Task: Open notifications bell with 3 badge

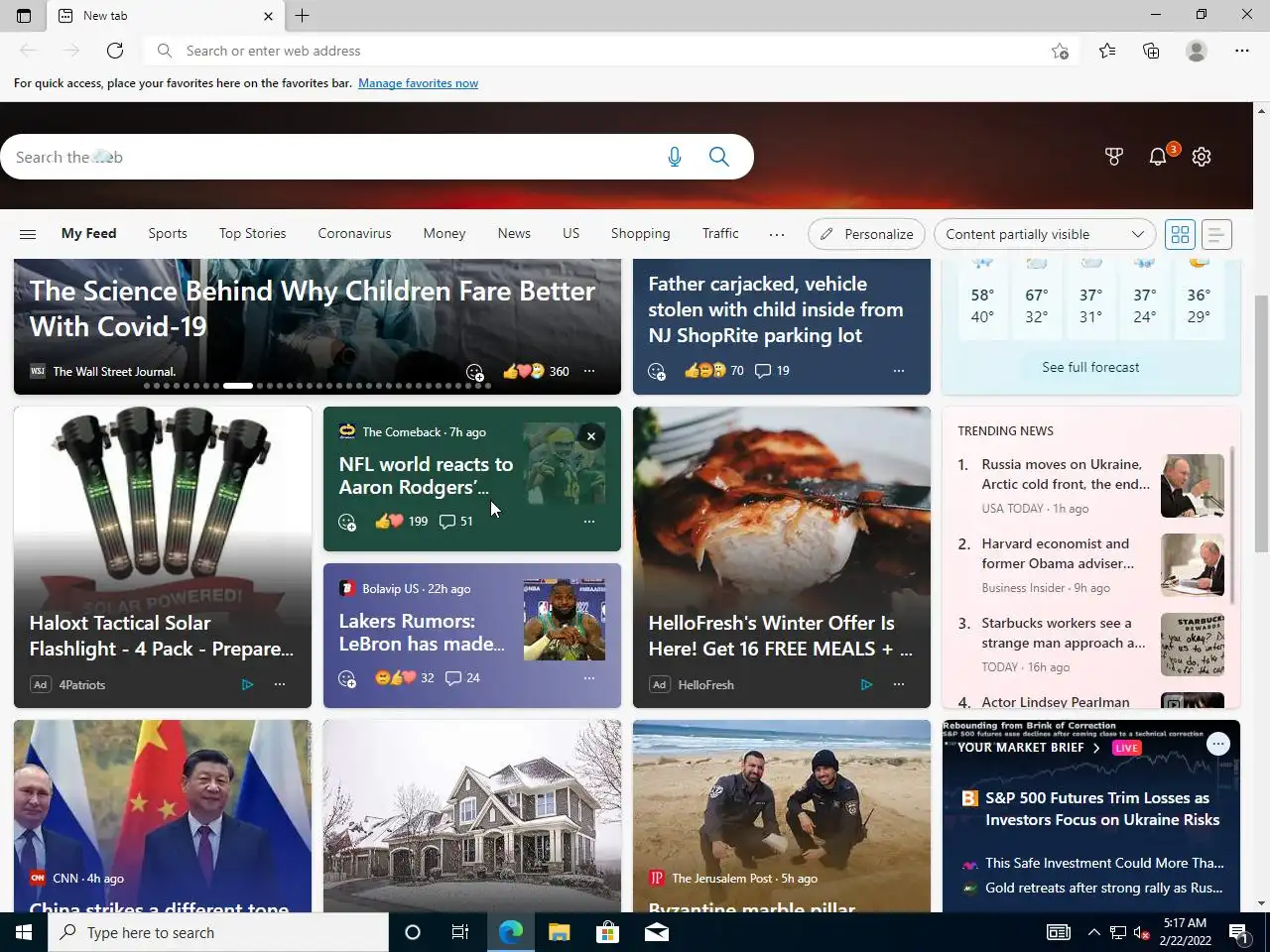Action: click(1158, 157)
